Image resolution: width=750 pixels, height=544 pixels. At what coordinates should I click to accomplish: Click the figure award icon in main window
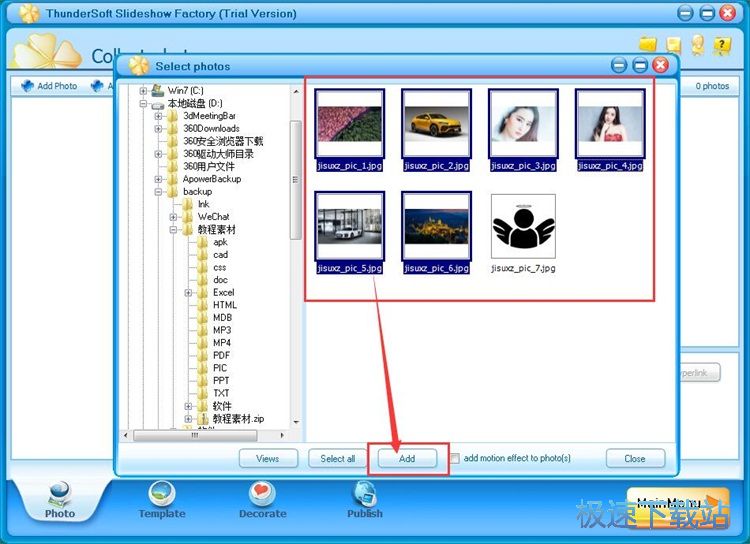coord(697,45)
